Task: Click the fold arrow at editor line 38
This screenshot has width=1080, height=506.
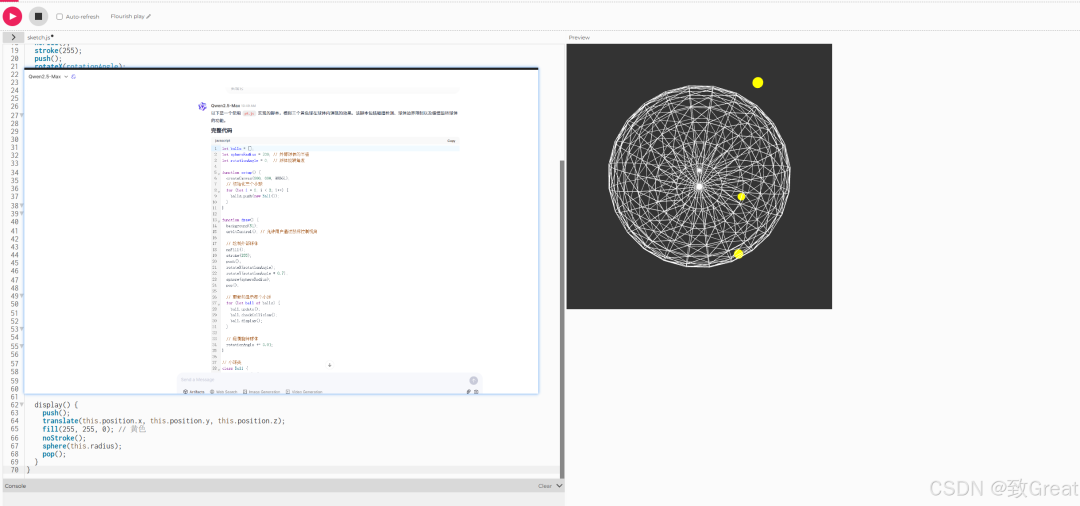Action: 21,206
